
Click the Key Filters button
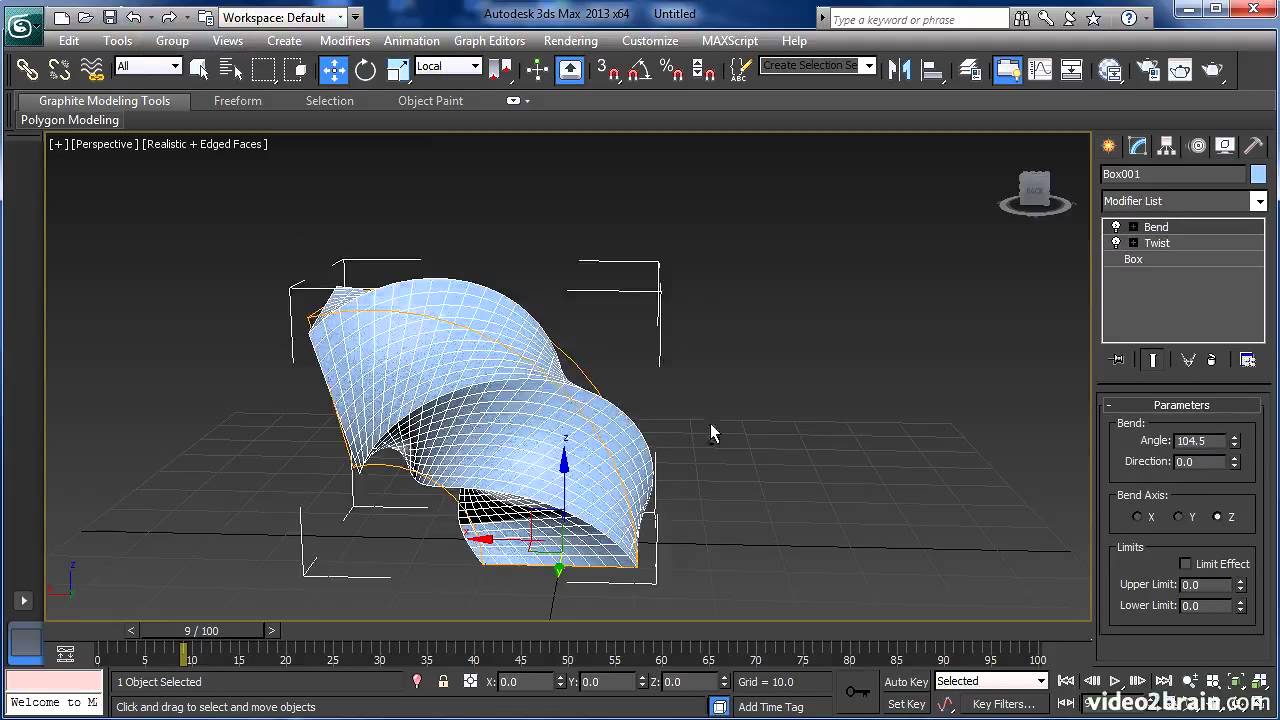point(1003,704)
